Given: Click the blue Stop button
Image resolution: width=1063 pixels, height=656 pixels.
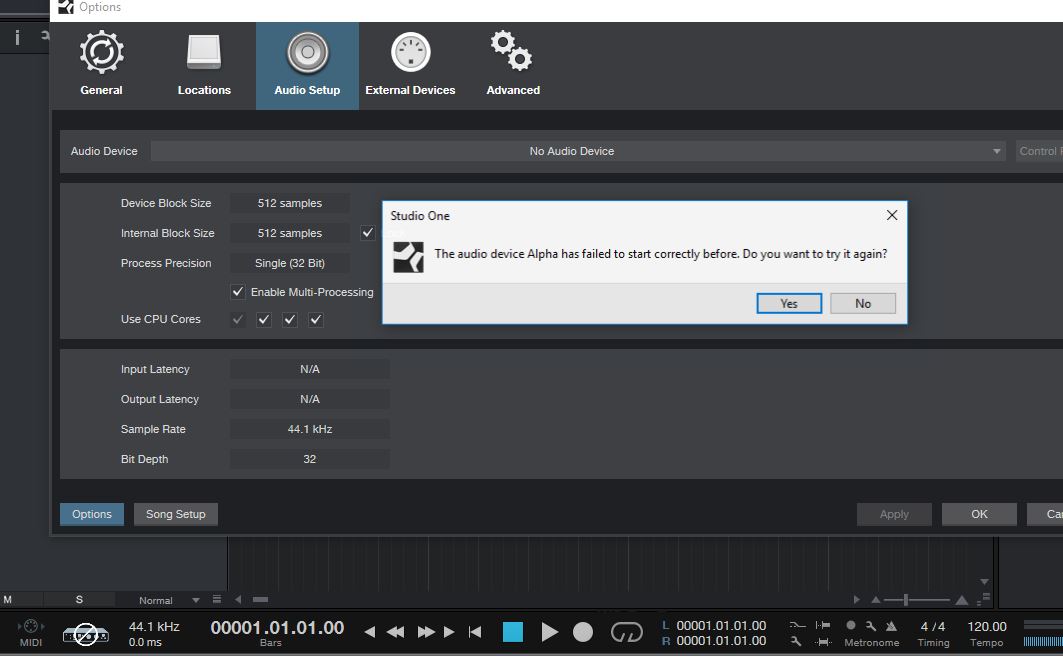Looking at the screenshot, I should [x=513, y=632].
